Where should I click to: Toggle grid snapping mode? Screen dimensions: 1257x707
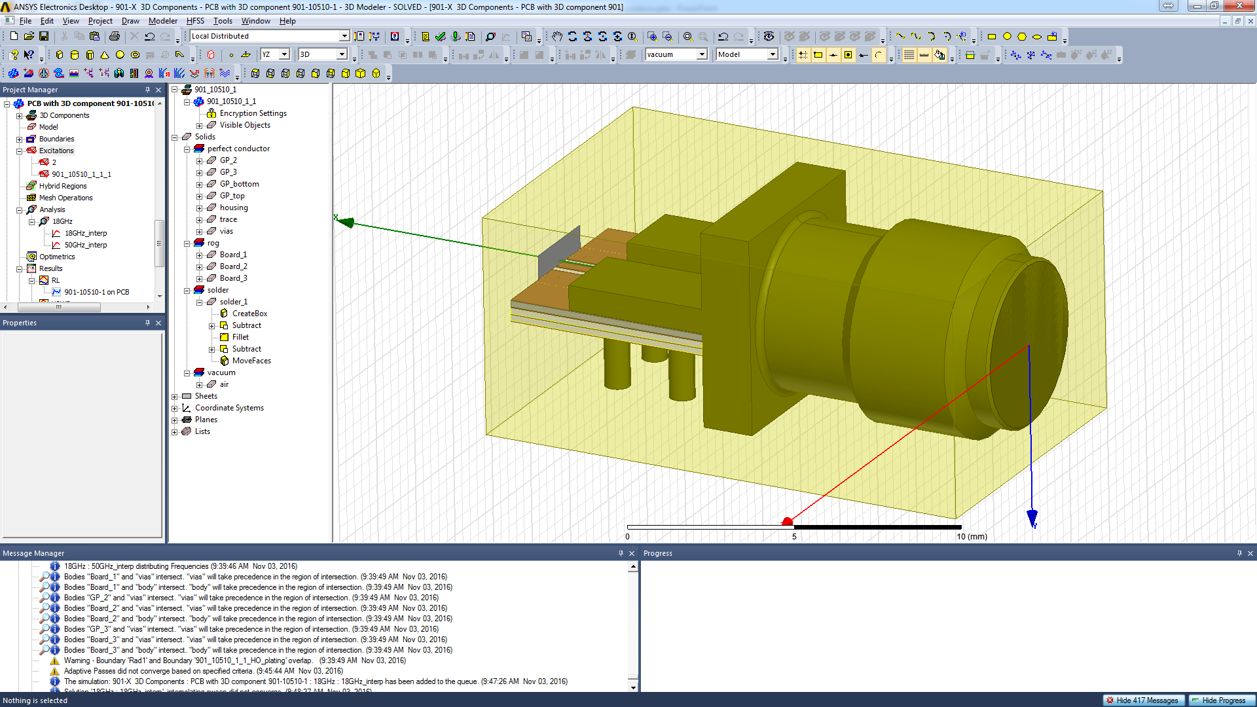[803, 55]
